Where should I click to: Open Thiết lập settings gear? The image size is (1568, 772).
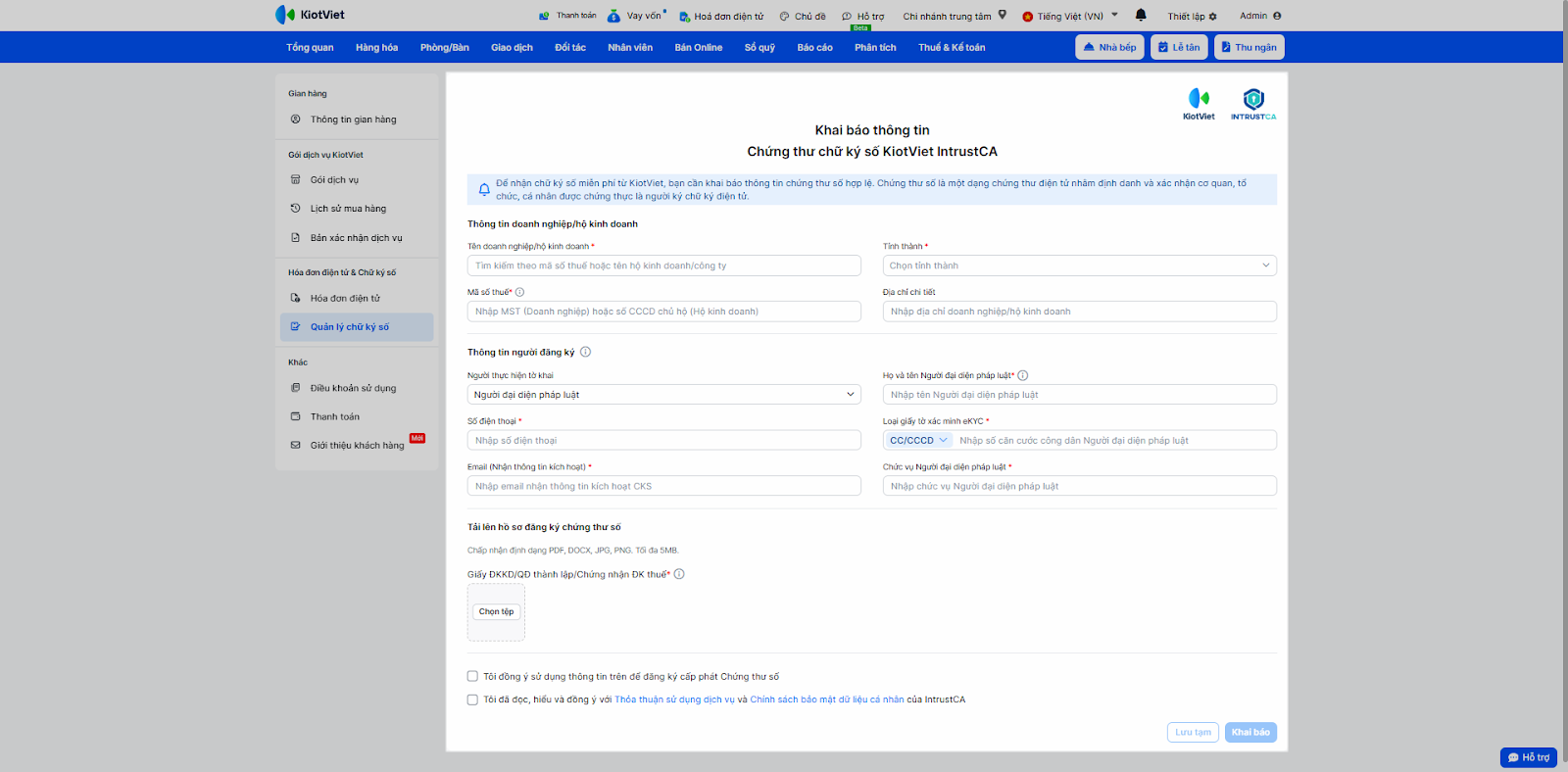point(1192,16)
